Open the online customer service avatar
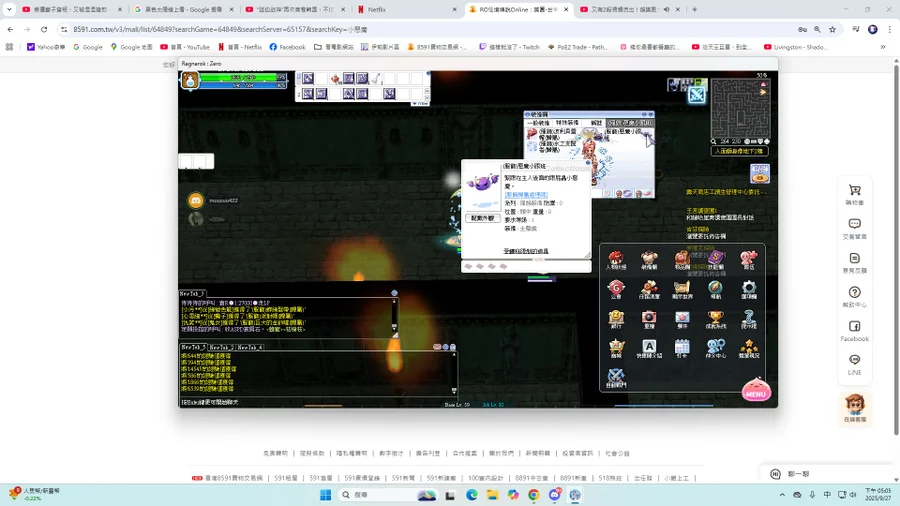Viewport: 900px width, 506px height. pyautogui.click(x=854, y=406)
